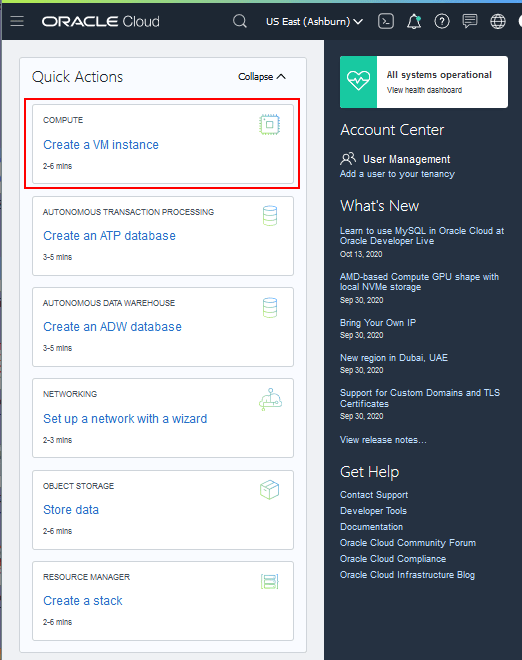Open AMD-based Compute GPU shape news item
Viewport: 522px width, 660px height.
point(419,282)
